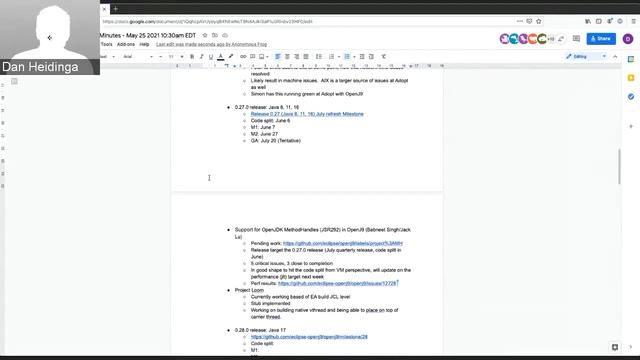The image size is (640, 360).
Task: Open the highlight color tool
Action: click(231, 57)
